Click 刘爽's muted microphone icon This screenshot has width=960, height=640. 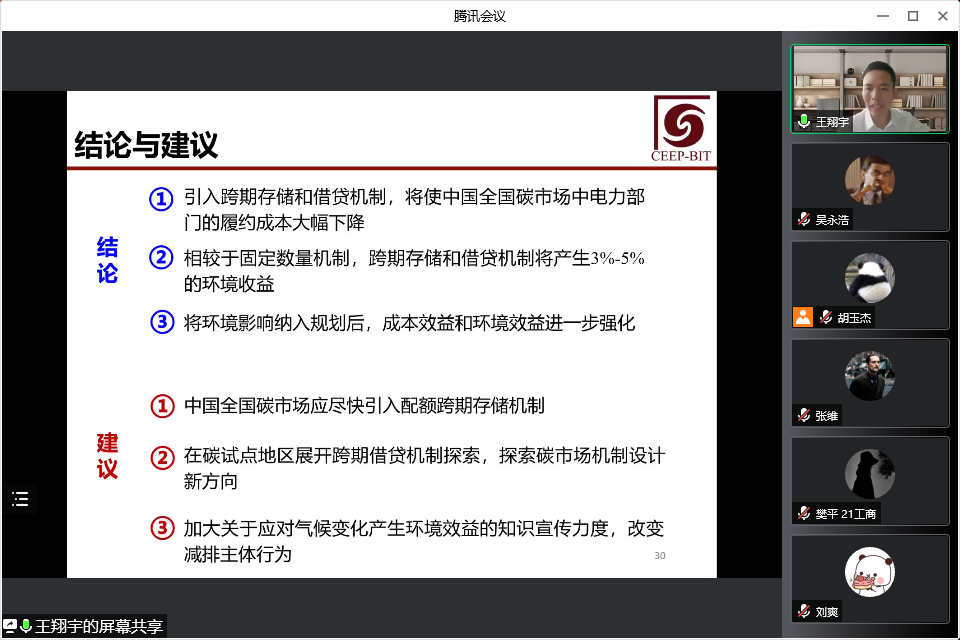click(803, 612)
